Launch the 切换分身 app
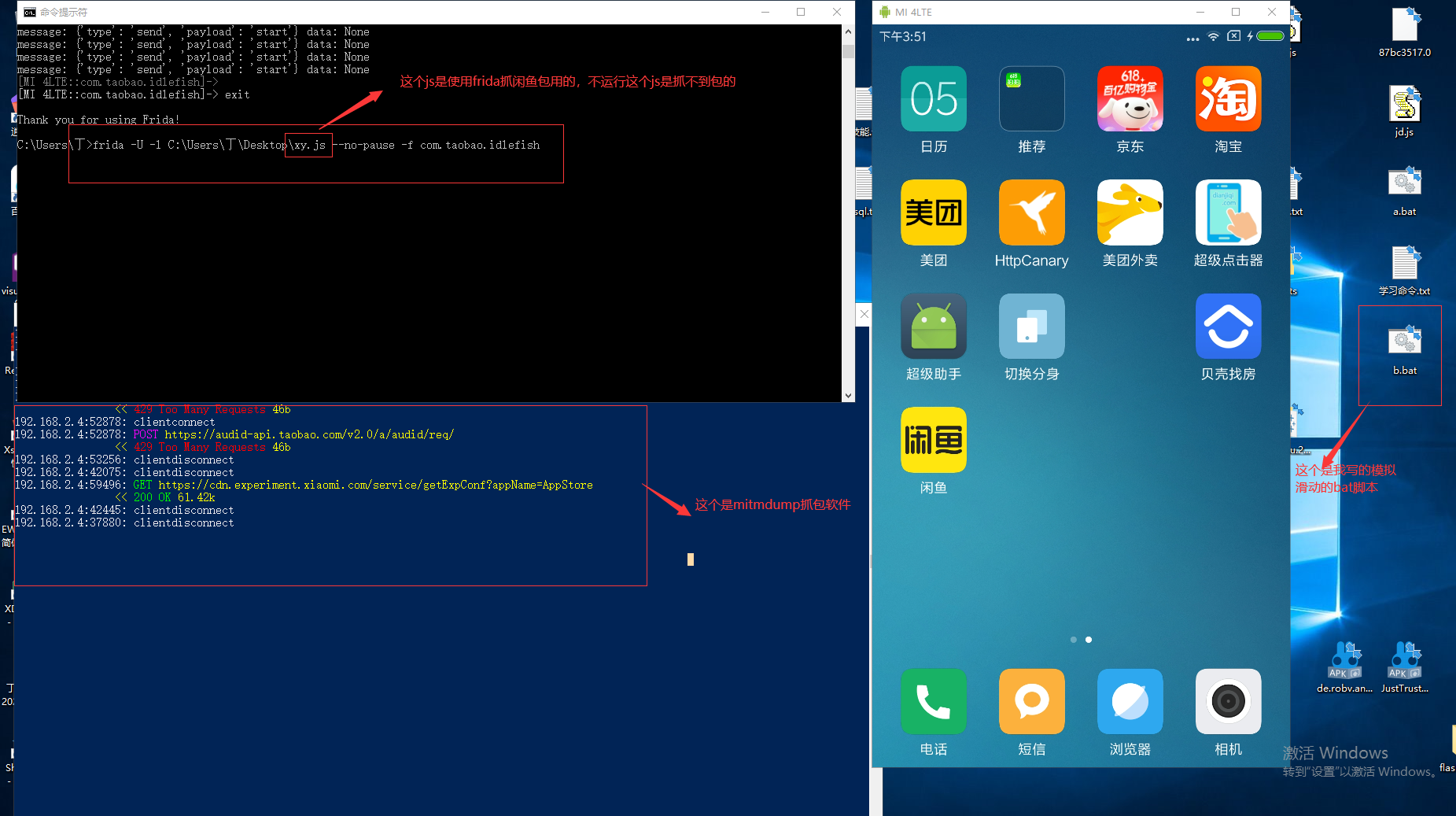The width and height of the screenshot is (1456, 816). [1031, 326]
